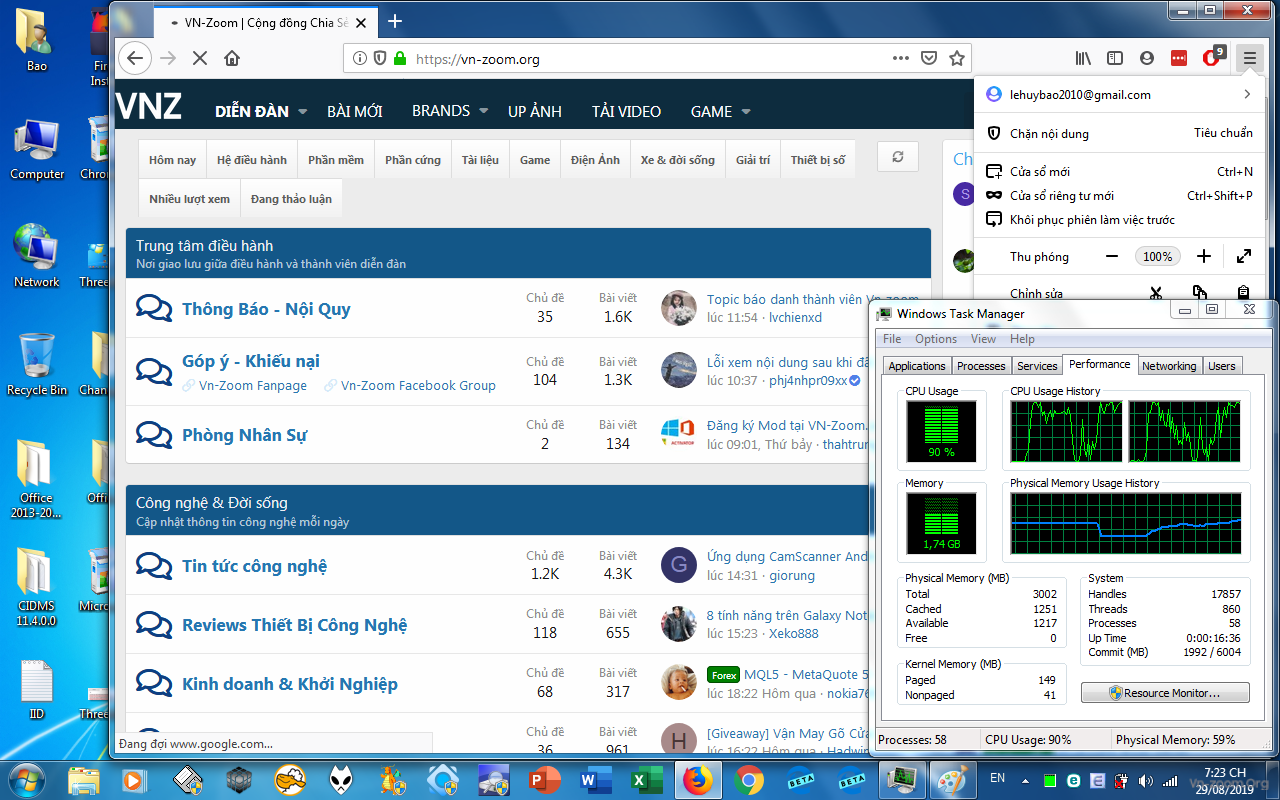
Task: Stop loading the page with X button
Action: pos(199,58)
